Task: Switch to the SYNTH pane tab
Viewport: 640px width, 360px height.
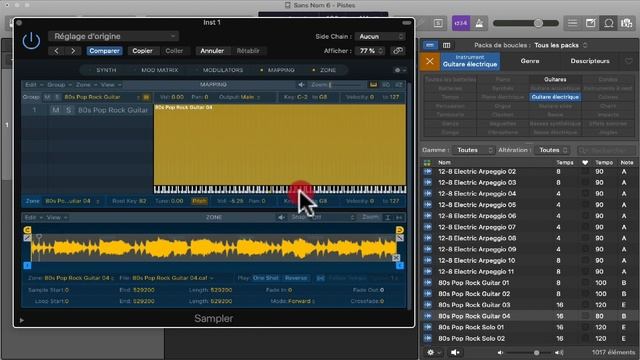Action: tap(106, 70)
